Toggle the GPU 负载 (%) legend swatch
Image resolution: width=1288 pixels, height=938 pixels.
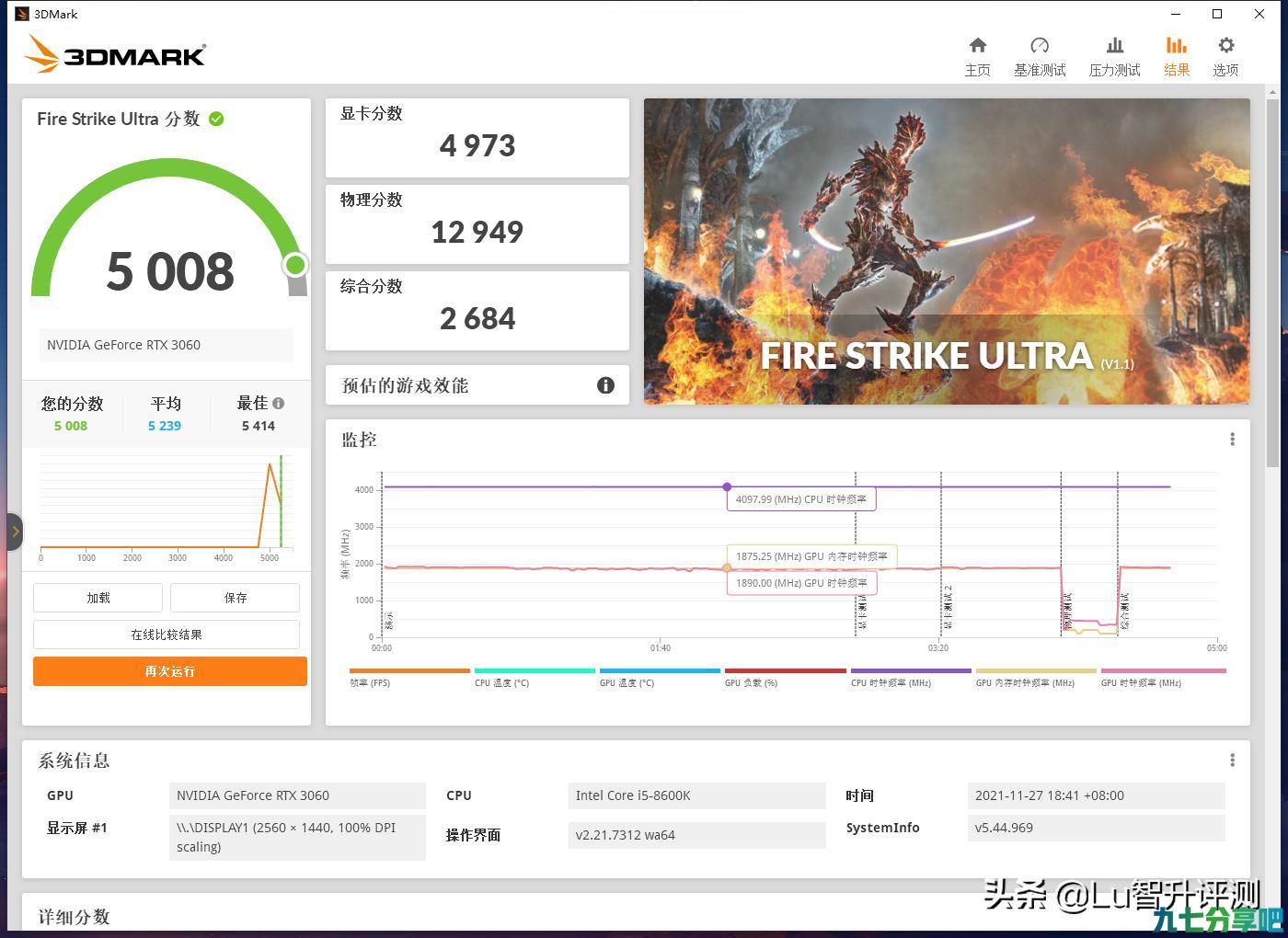pos(785,671)
